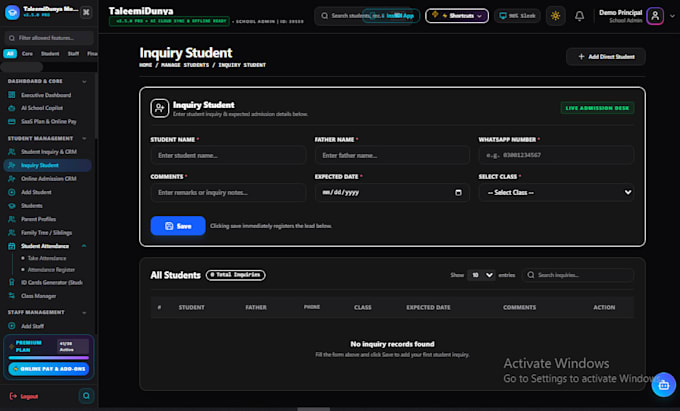Click the Expected Date field
Viewport: 680px width, 411px height.
(x=392, y=192)
